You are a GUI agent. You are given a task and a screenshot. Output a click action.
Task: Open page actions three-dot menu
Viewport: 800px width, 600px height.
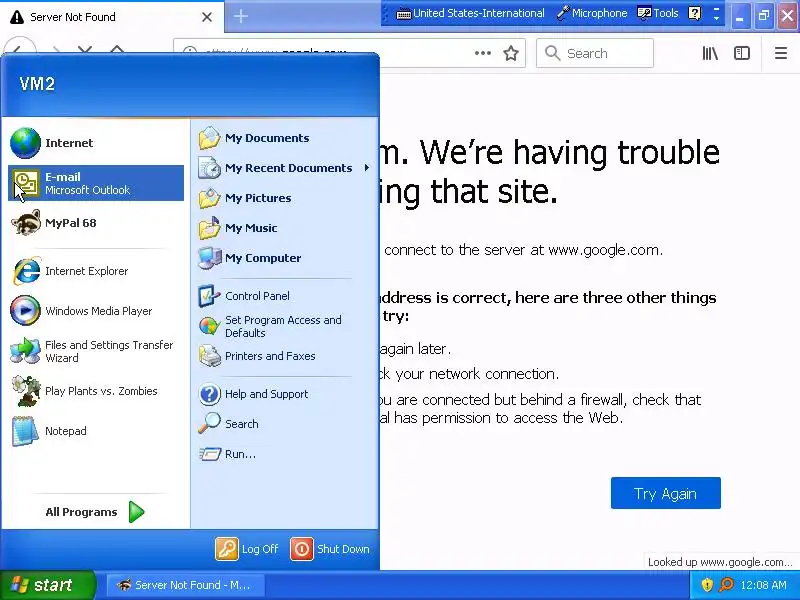[x=483, y=53]
